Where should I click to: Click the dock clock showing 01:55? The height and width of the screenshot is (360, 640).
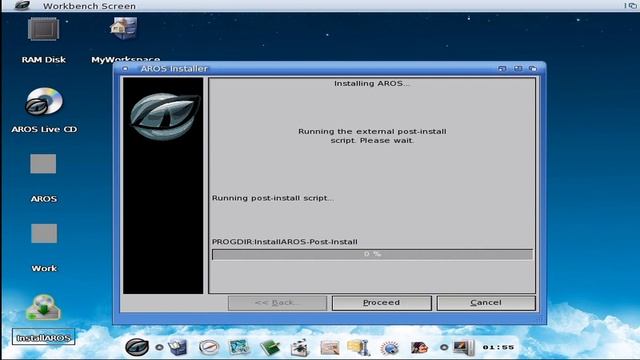(x=498, y=347)
